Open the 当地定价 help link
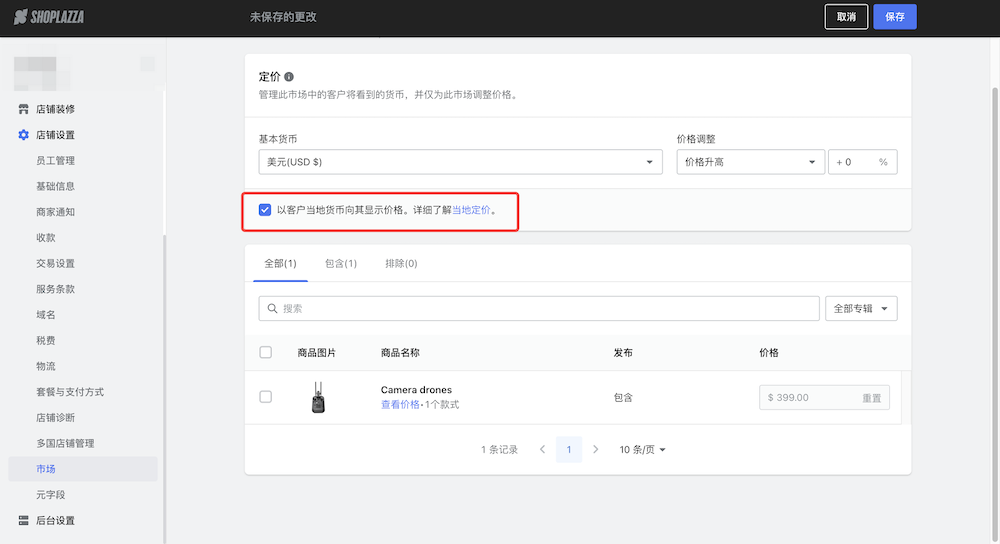The image size is (1000, 544). [x=471, y=211]
